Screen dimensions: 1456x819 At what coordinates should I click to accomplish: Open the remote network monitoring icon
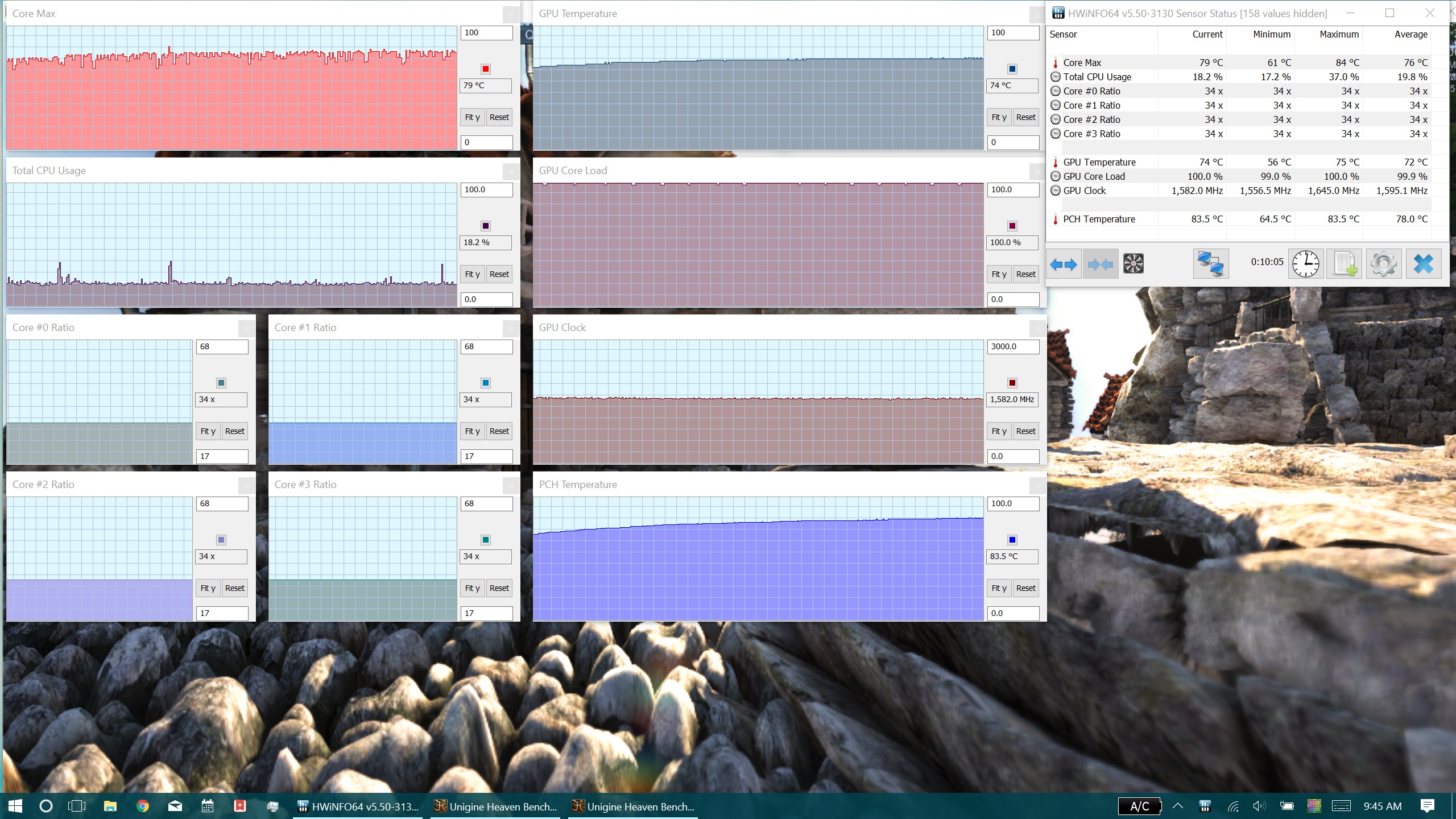(1210, 264)
